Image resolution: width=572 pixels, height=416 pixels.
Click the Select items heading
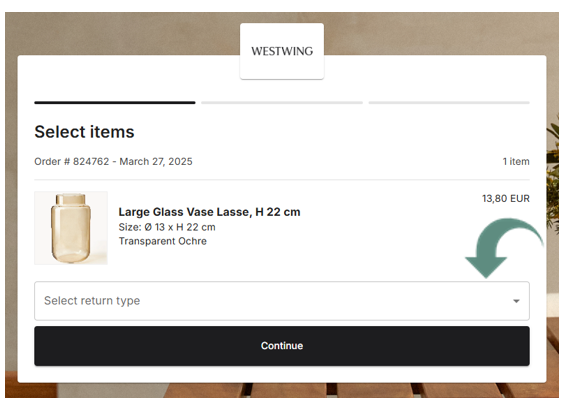[84, 132]
